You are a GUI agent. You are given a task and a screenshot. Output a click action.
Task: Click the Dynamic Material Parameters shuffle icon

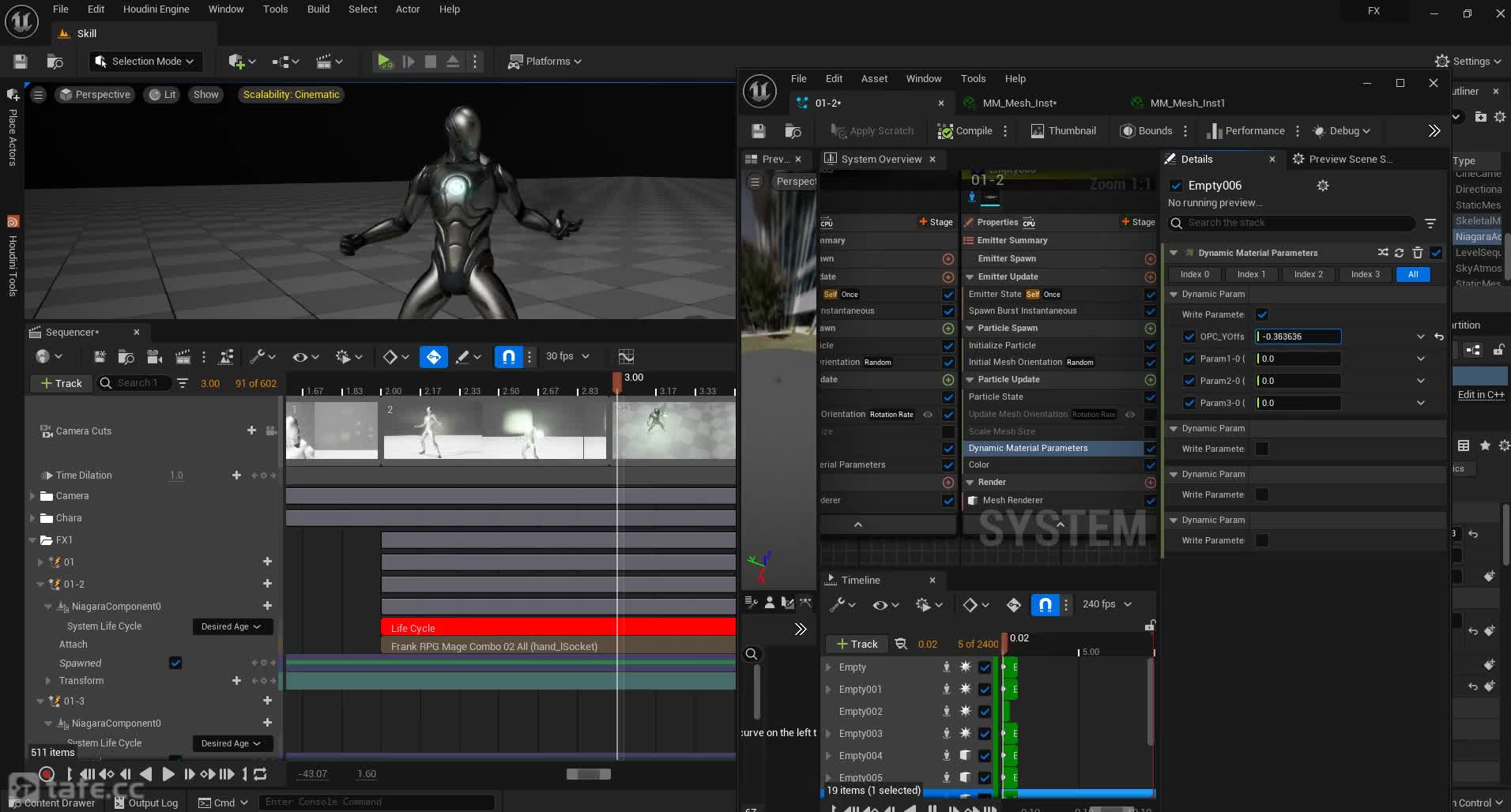coord(1382,253)
